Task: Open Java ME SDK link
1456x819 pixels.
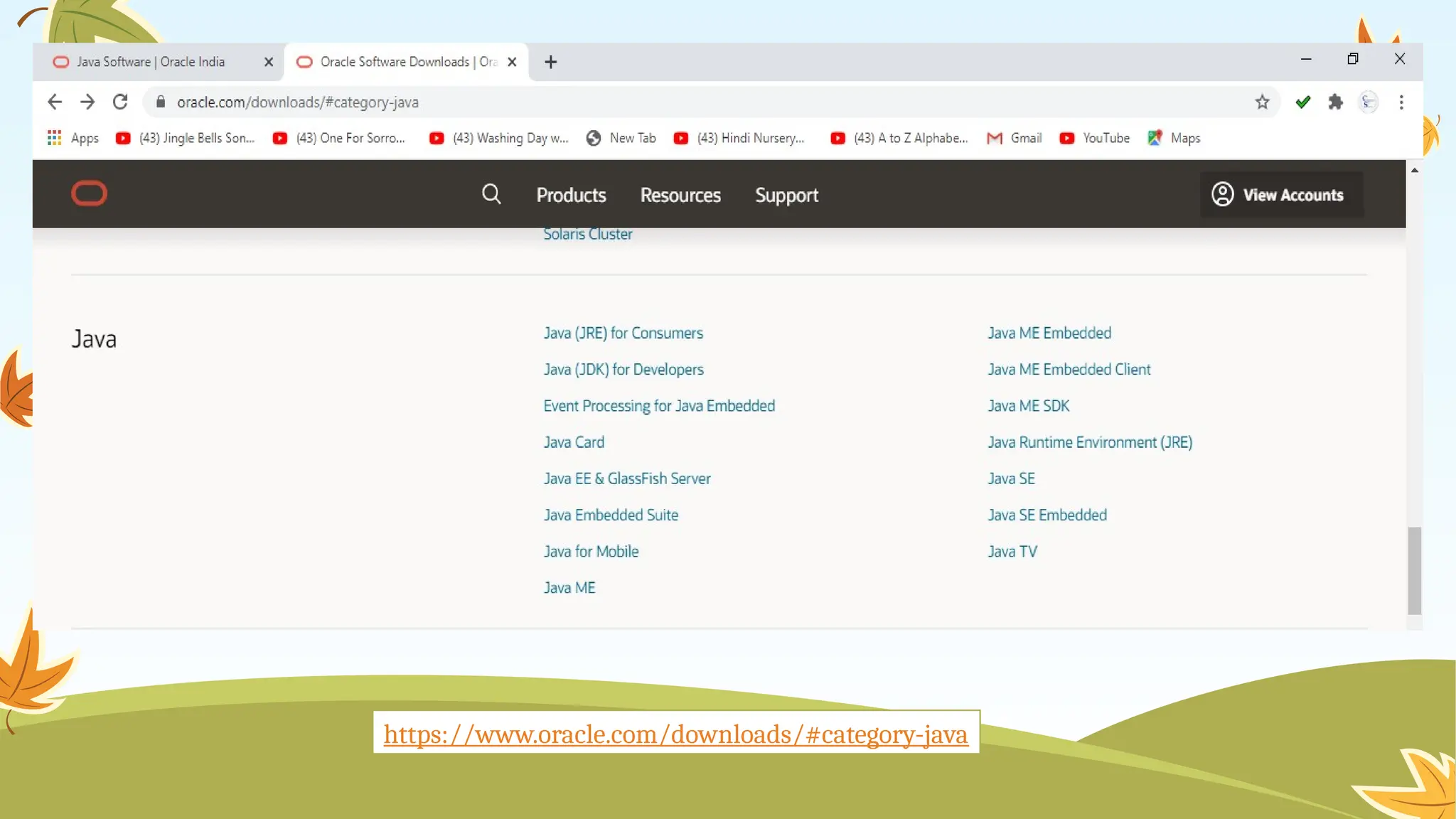Action: (1029, 406)
